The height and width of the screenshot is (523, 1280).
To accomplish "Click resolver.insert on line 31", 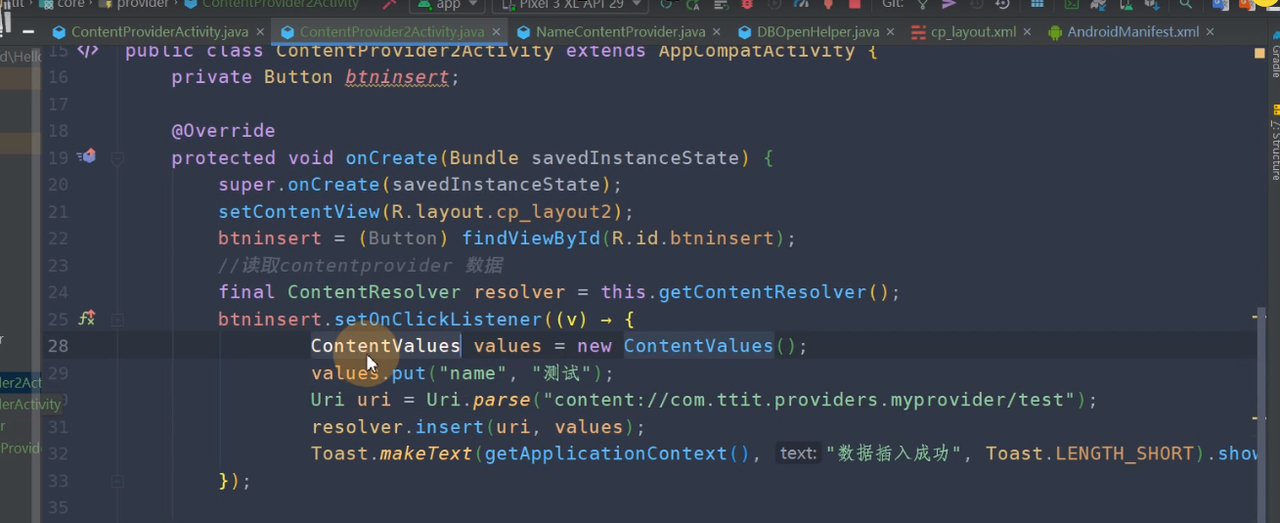I will tap(397, 428).
